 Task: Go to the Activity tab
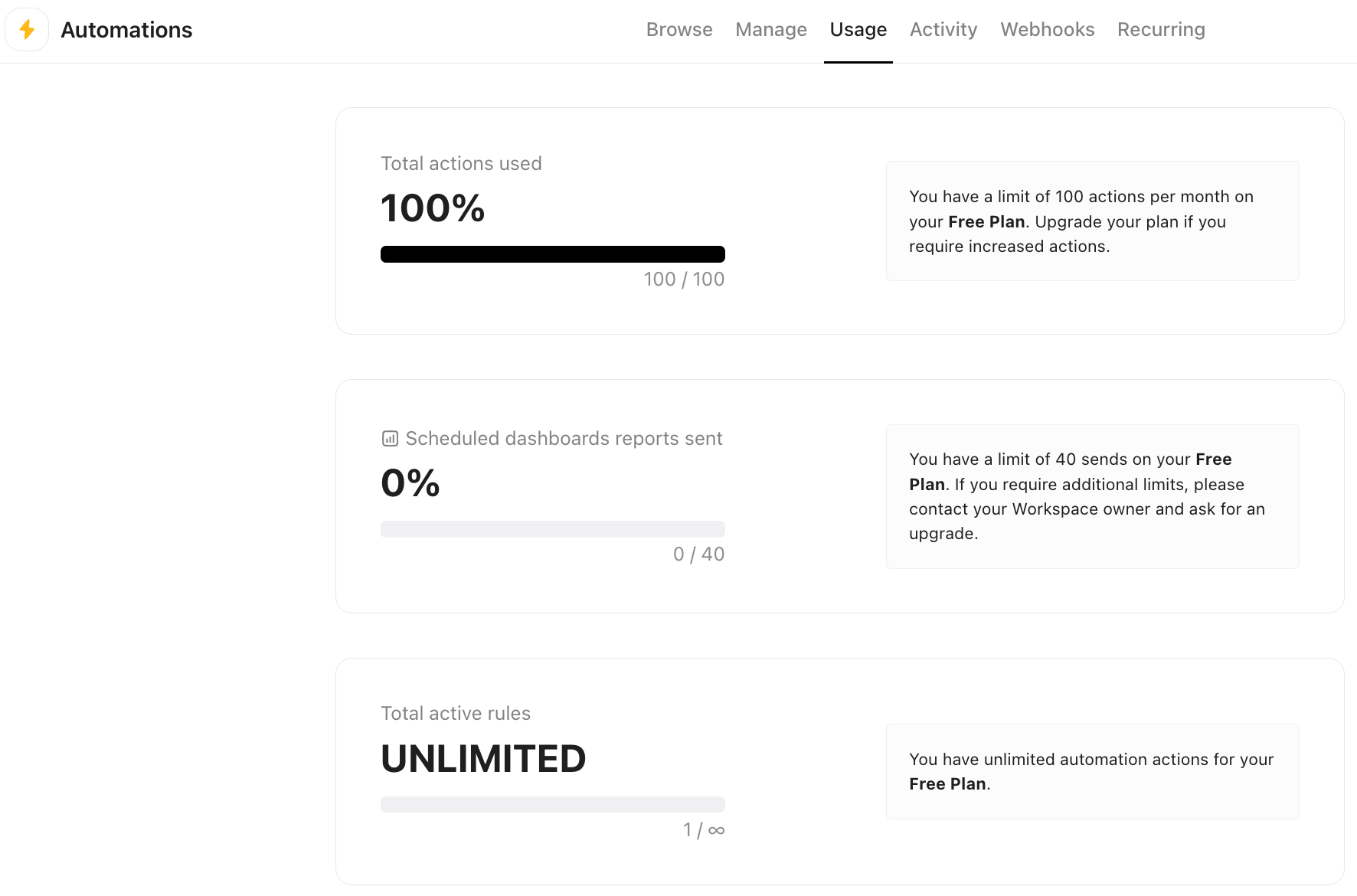point(943,30)
